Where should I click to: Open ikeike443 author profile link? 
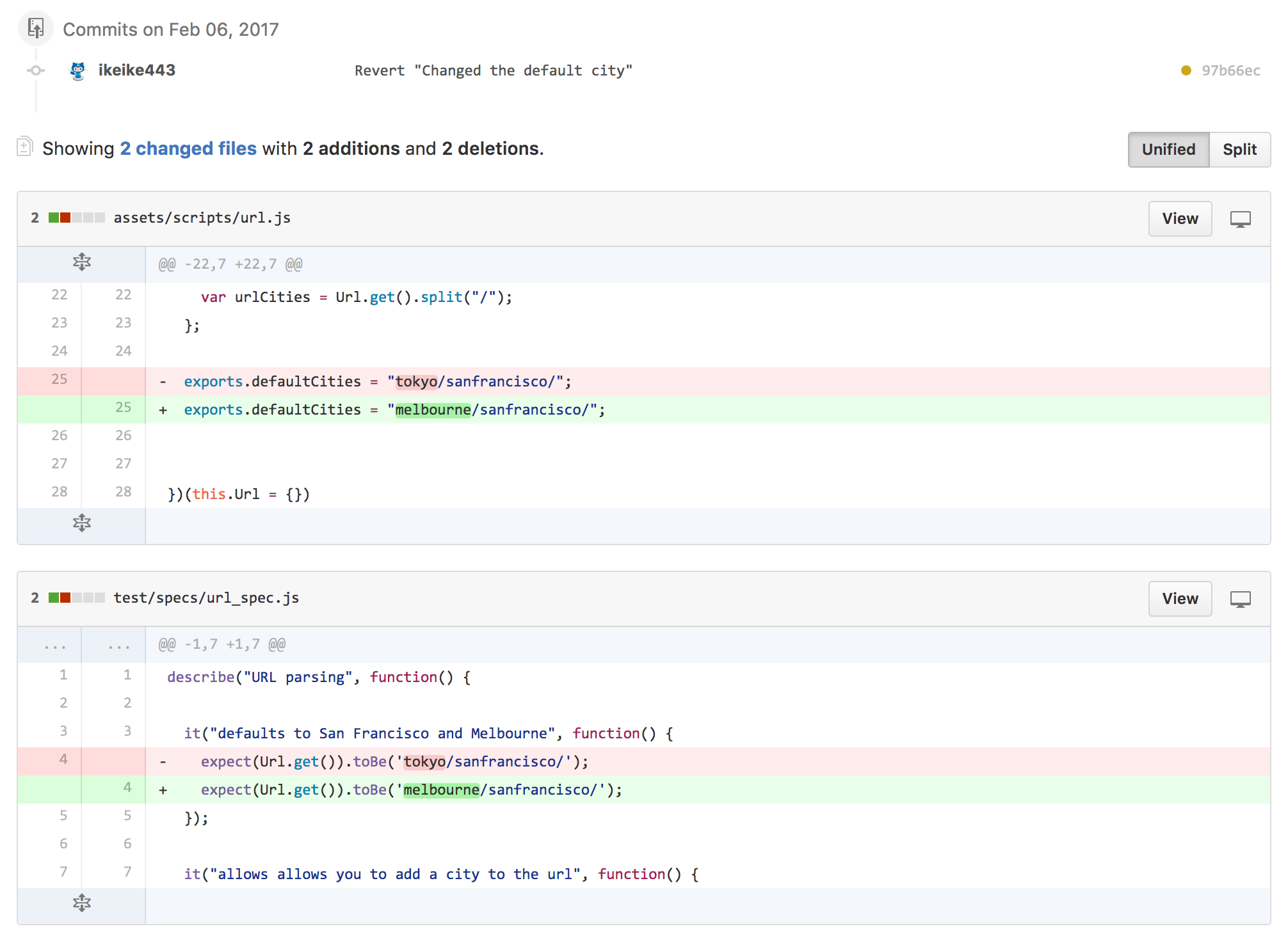tap(136, 70)
